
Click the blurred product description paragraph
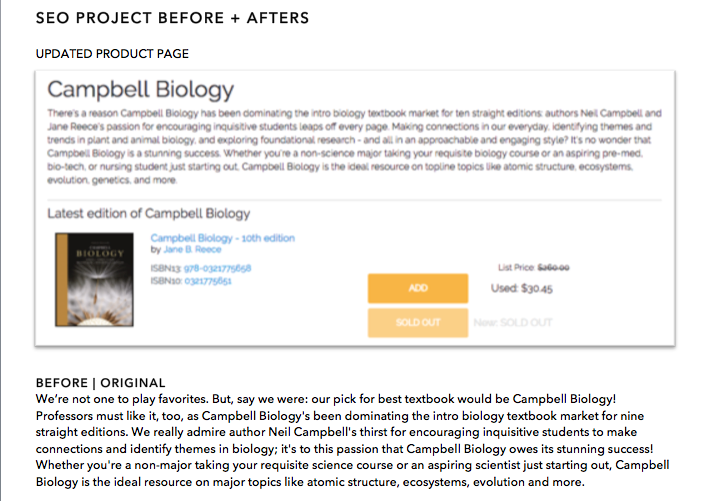[354, 148]
